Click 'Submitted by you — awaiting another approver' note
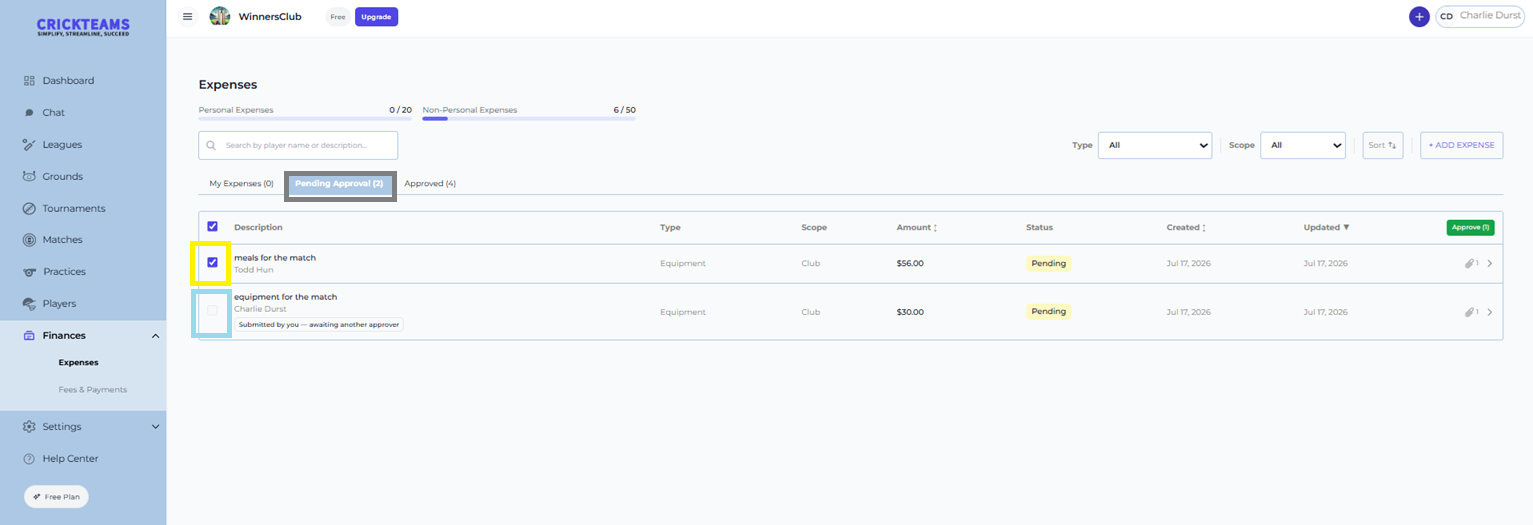The image size is (1533, 525). coord(319,325)
